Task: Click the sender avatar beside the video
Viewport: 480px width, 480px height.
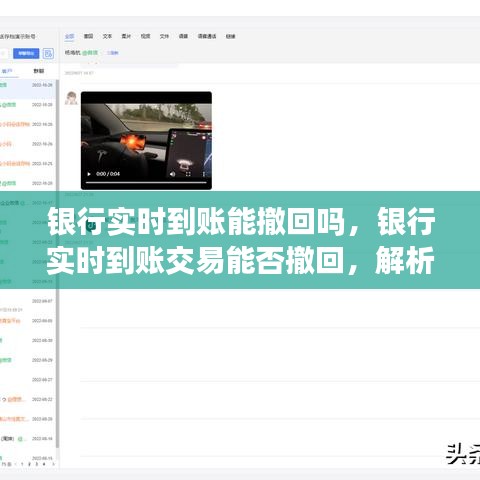Action: point(71,98)
